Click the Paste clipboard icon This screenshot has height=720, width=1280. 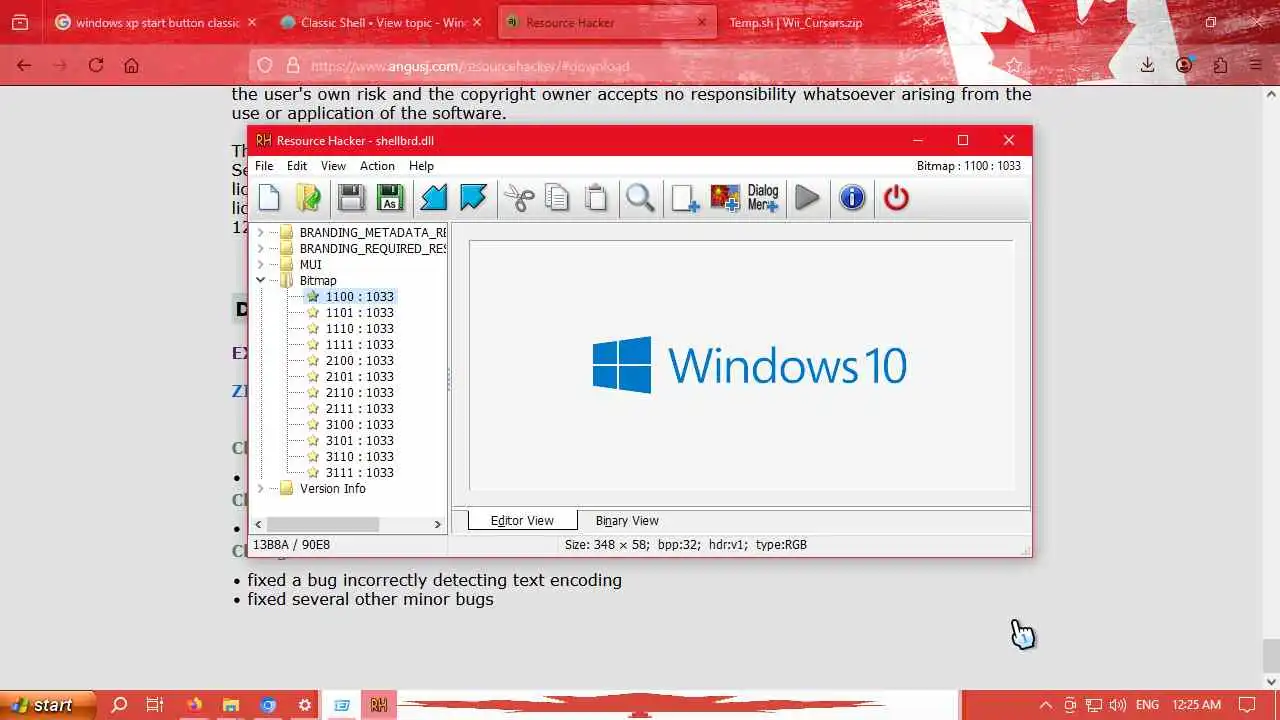click(596, 198)
